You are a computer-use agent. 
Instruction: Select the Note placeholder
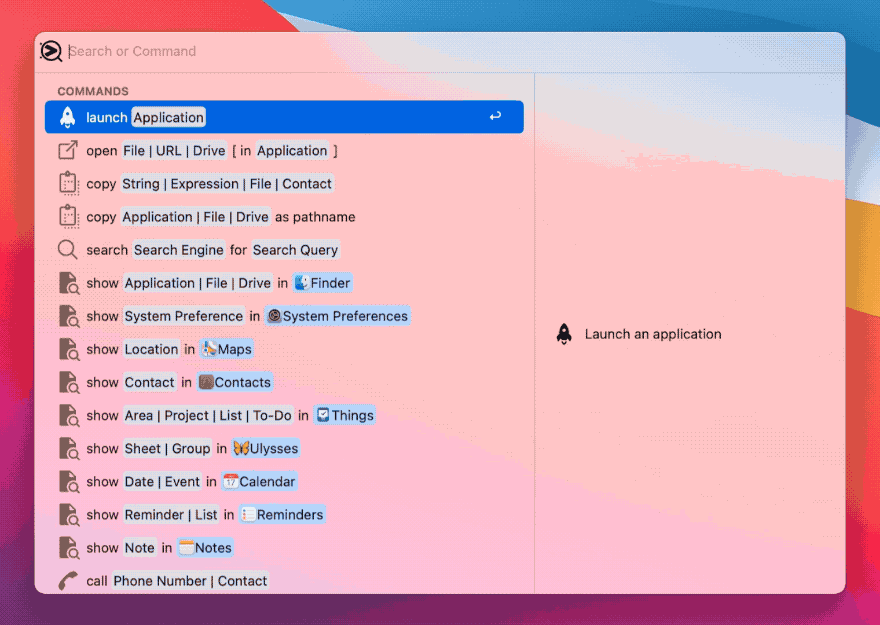coord(140,548)
